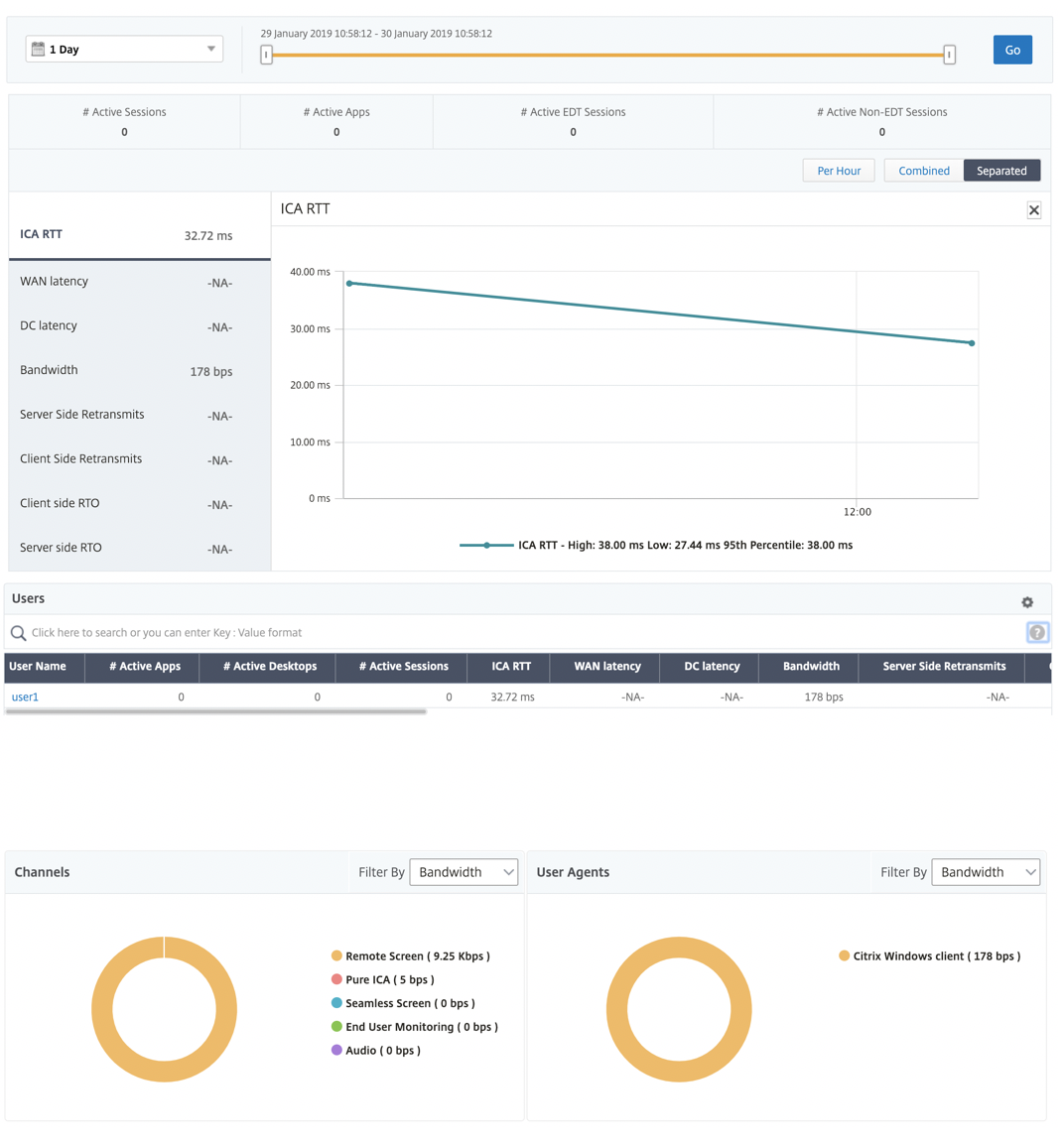This screenshot has width=1064, height=1143.
Task: Select the WAN latency metric row
Action: click(x=139, y=282)
